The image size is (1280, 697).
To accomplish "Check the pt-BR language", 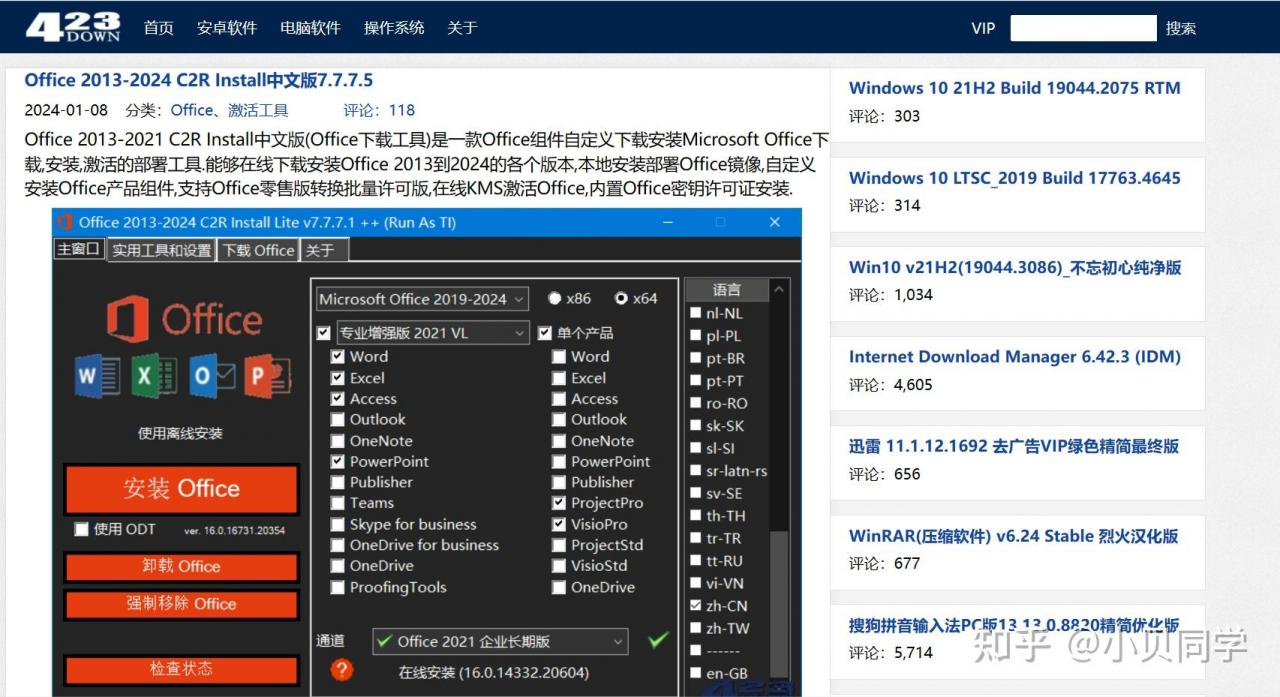I will coord(696,358).
